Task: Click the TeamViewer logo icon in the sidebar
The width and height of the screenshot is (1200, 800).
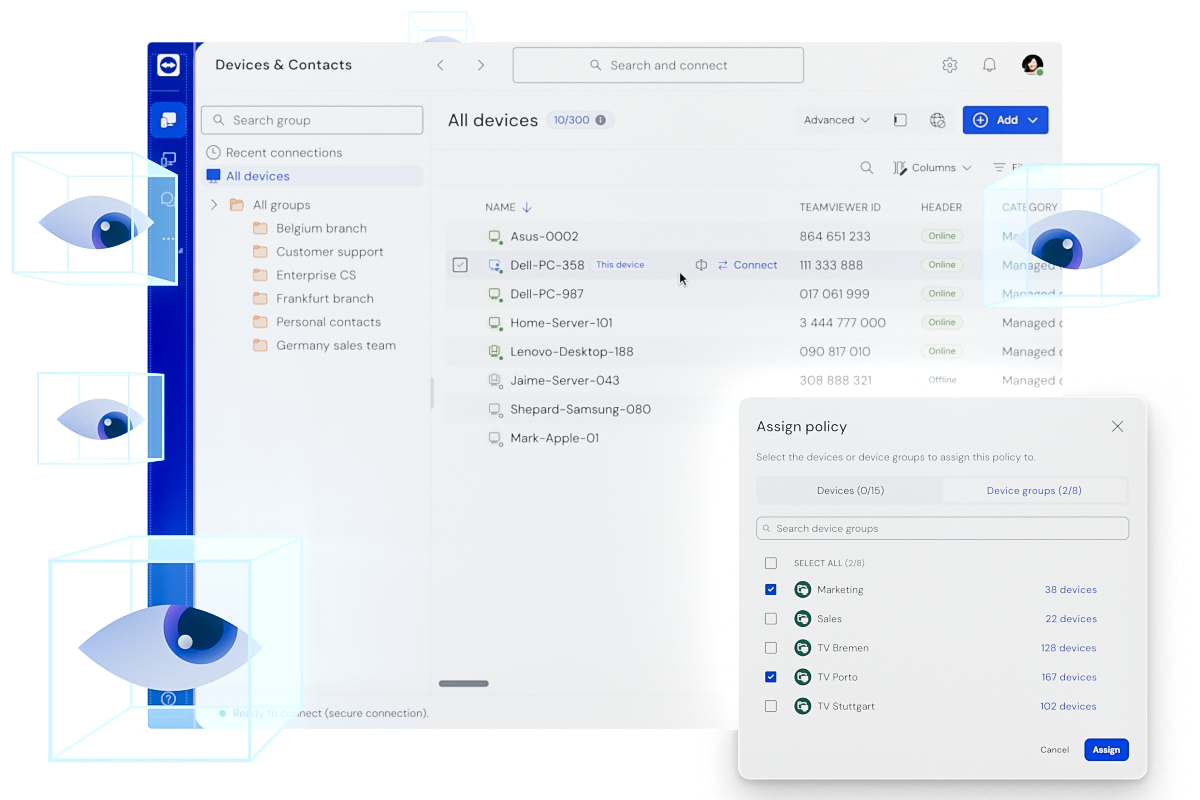Action: click(168, 66)
